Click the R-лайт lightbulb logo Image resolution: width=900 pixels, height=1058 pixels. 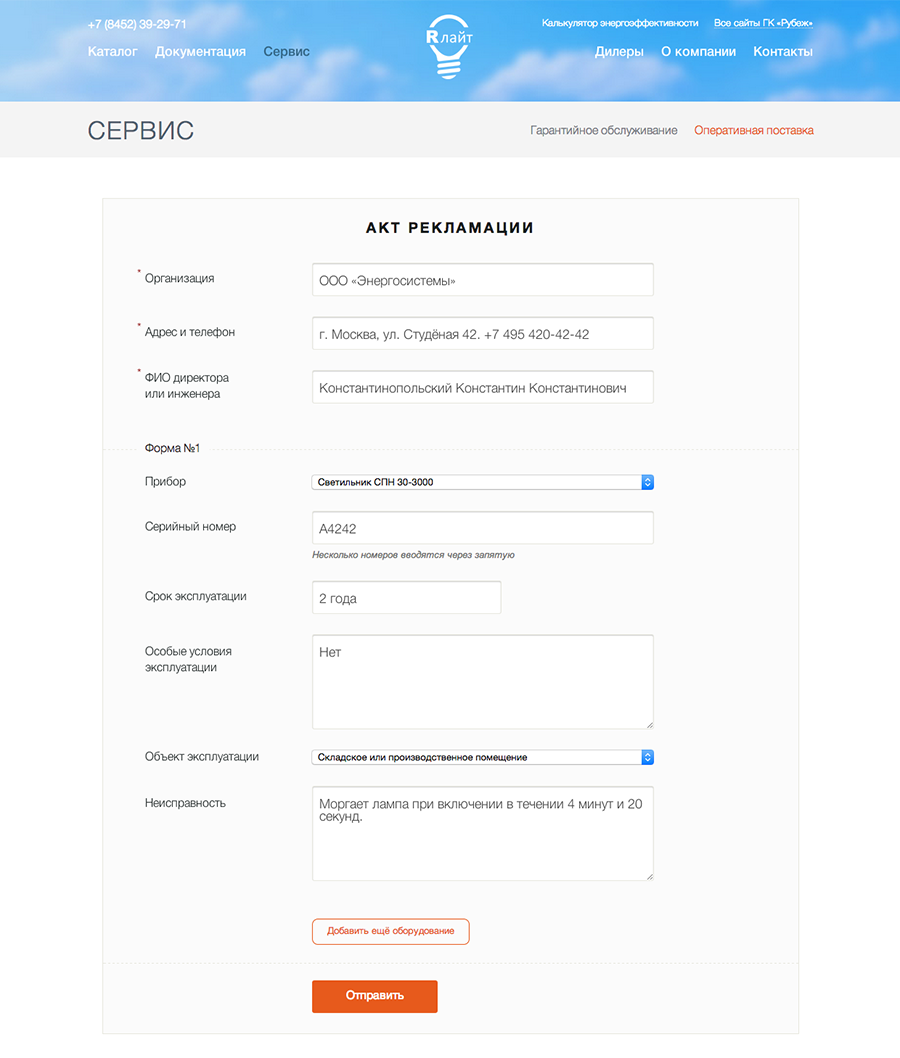click(x=449, y=46)
